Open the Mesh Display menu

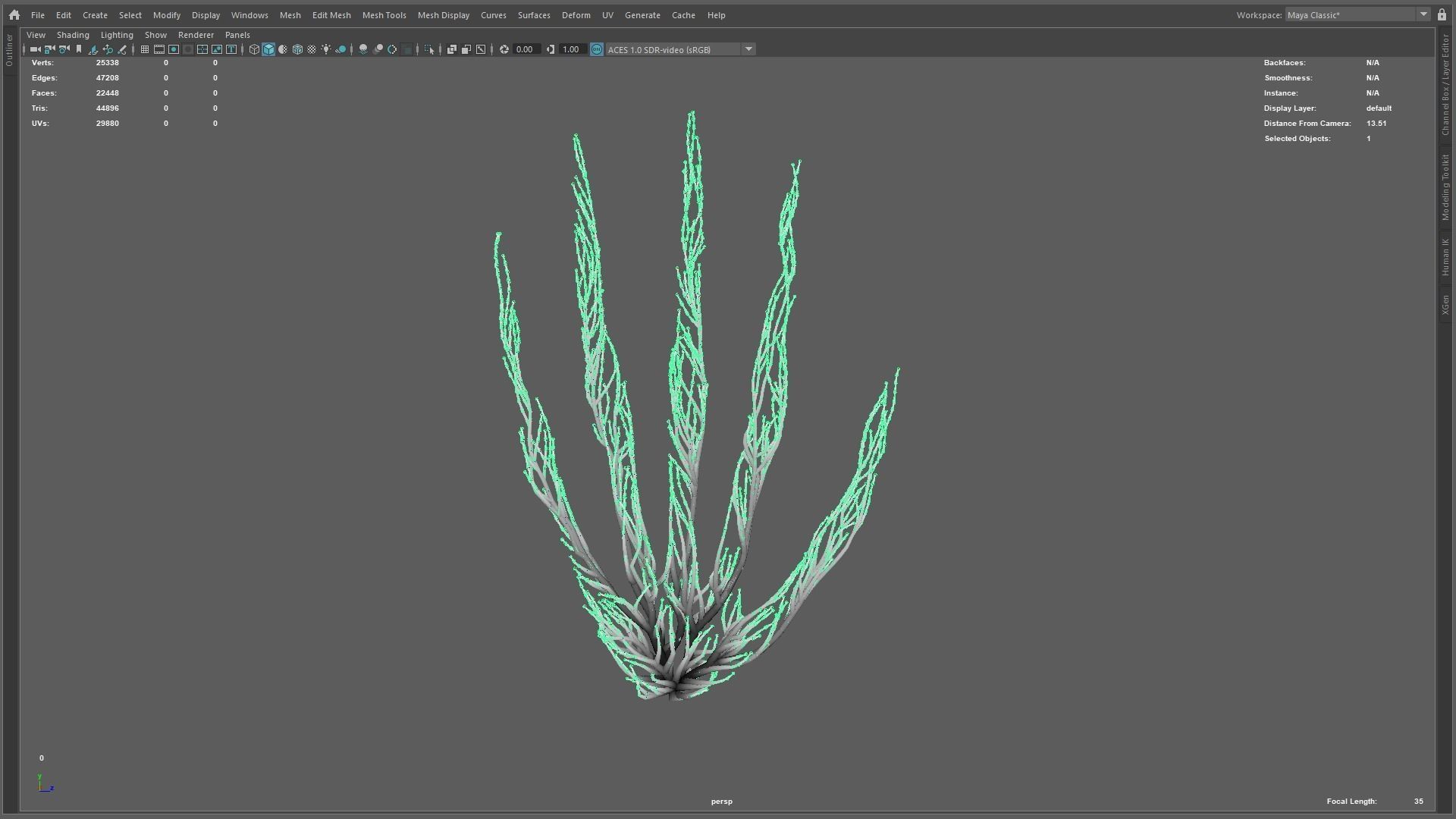pos(444,15)
